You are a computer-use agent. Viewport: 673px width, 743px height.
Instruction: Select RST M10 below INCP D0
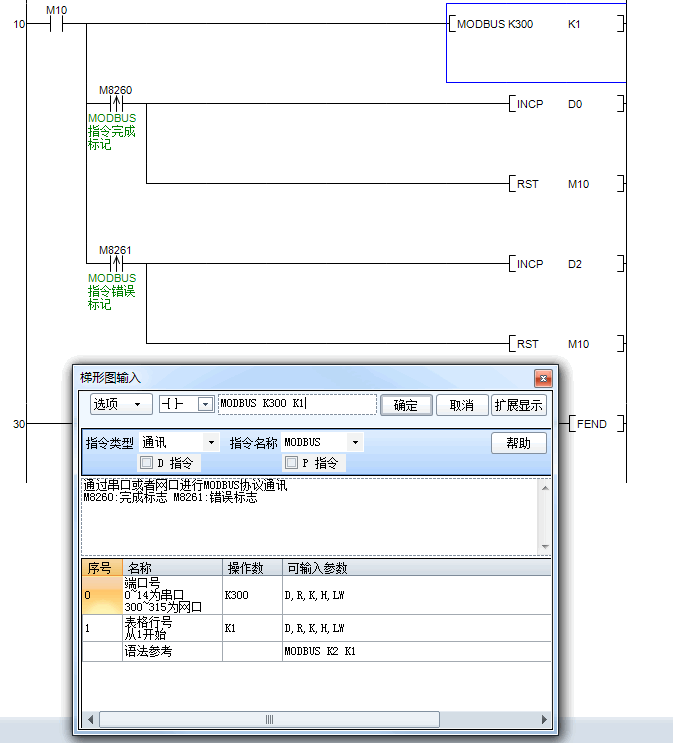566,184
